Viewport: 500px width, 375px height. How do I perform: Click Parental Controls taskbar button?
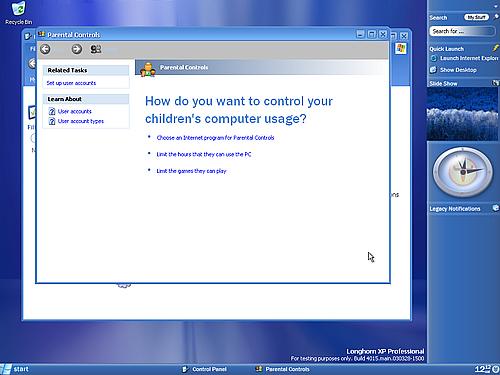coord(283,369)
